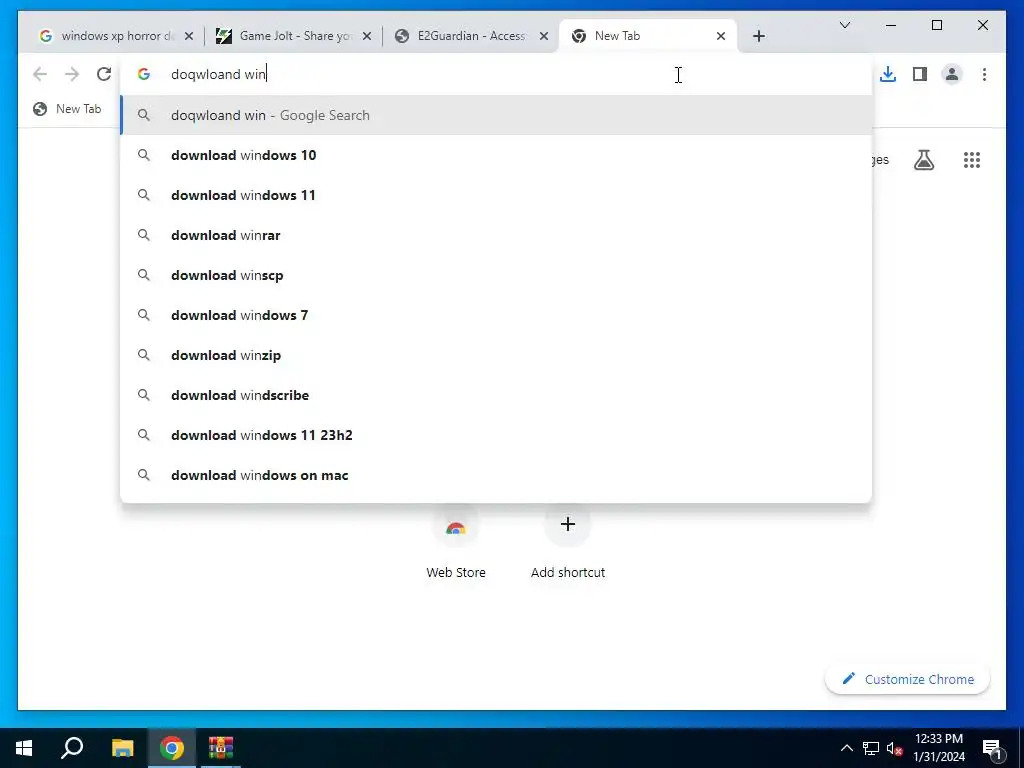Open the tab search chevron
The width and height of the screenshot is (1024, 768).
pos(844,25)
